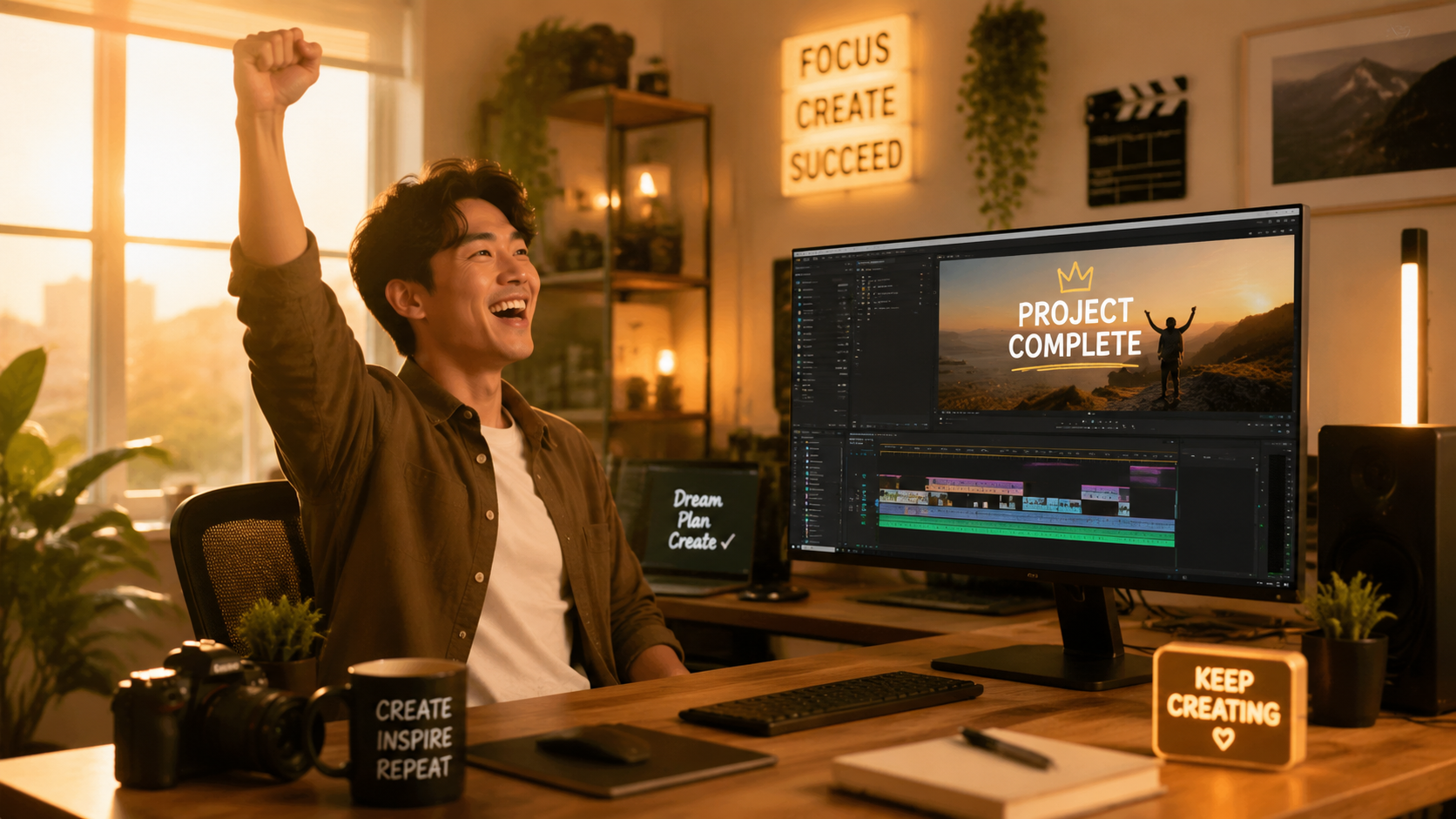Click the timeline time ruler above the clips
1456x819 pixels.
(1028, 453)
